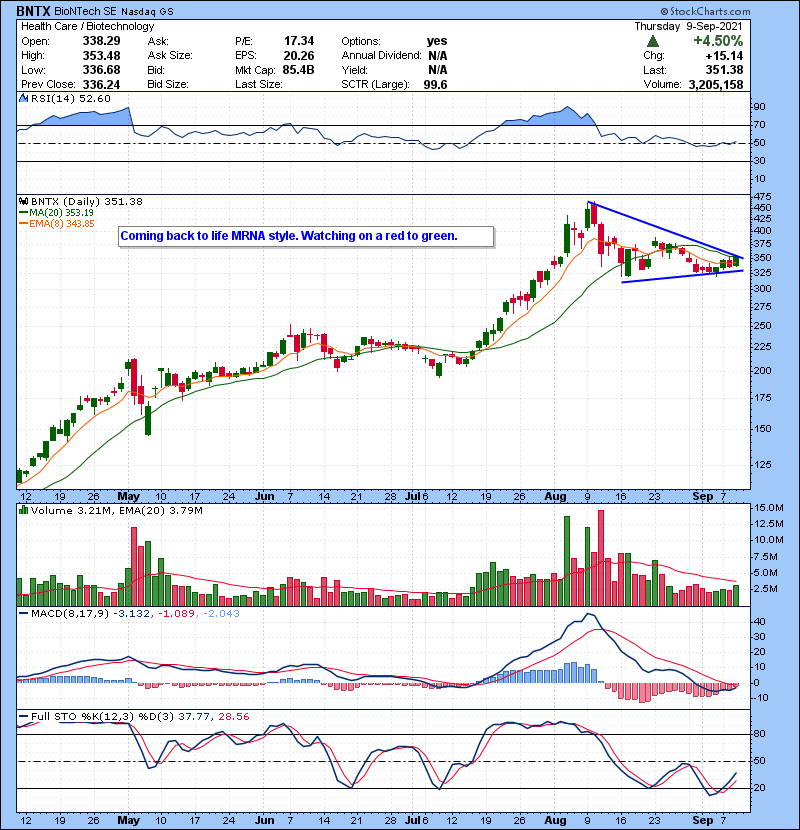The width and height of the screenshot is (800, 830).
Task: Click the lower blue ascending support trendline
Action: (x=682, y=276)
